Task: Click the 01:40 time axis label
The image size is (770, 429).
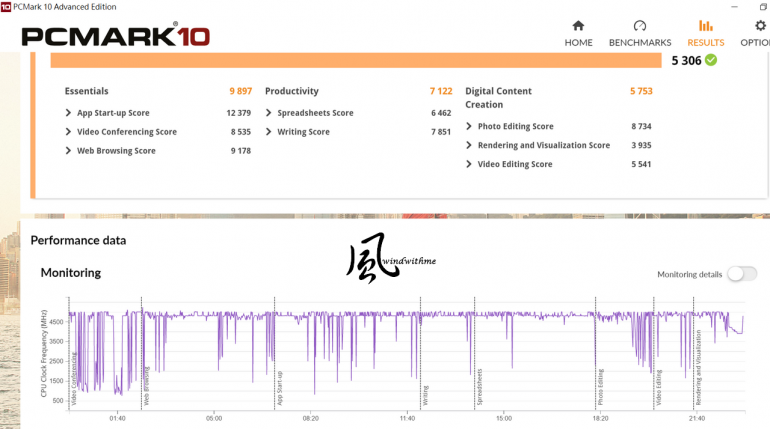Action: click(x=117, y=419)
